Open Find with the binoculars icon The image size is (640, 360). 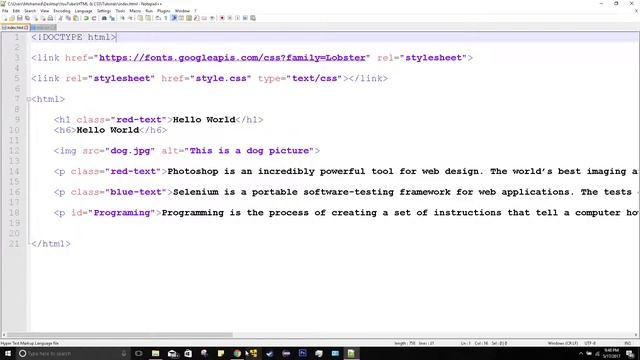[104, 18]
